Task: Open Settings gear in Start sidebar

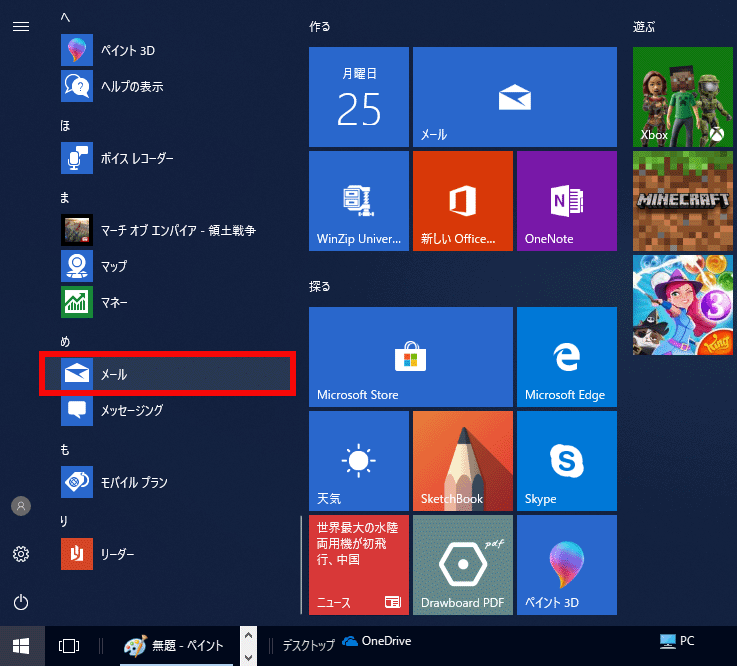Action: click(21, 554)
